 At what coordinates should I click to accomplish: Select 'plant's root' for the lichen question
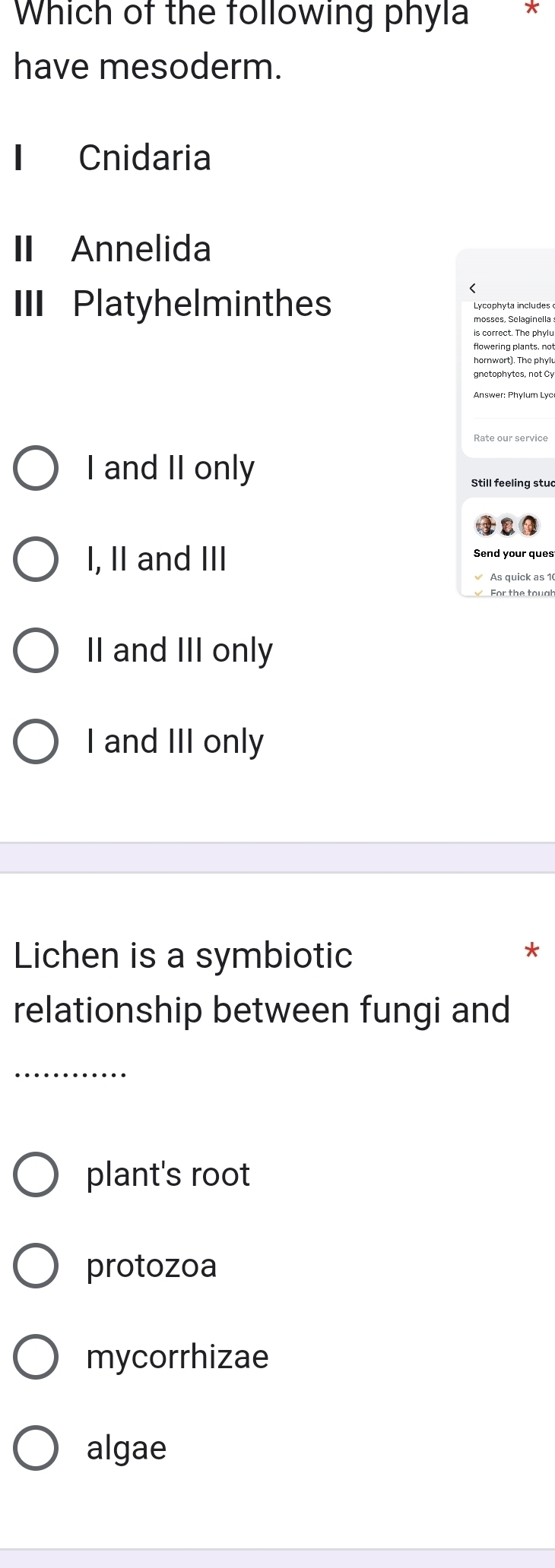click(x=35, y=1174)
